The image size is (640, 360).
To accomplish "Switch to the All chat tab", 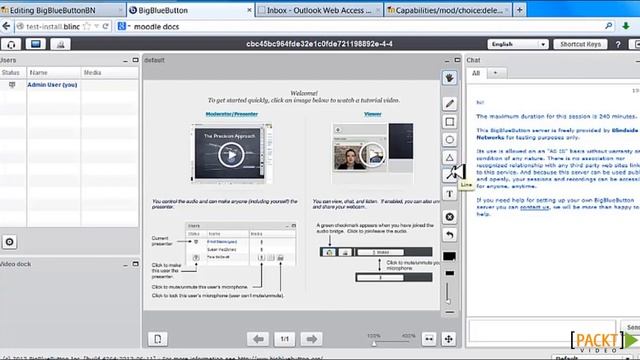I will pos(476,73).
